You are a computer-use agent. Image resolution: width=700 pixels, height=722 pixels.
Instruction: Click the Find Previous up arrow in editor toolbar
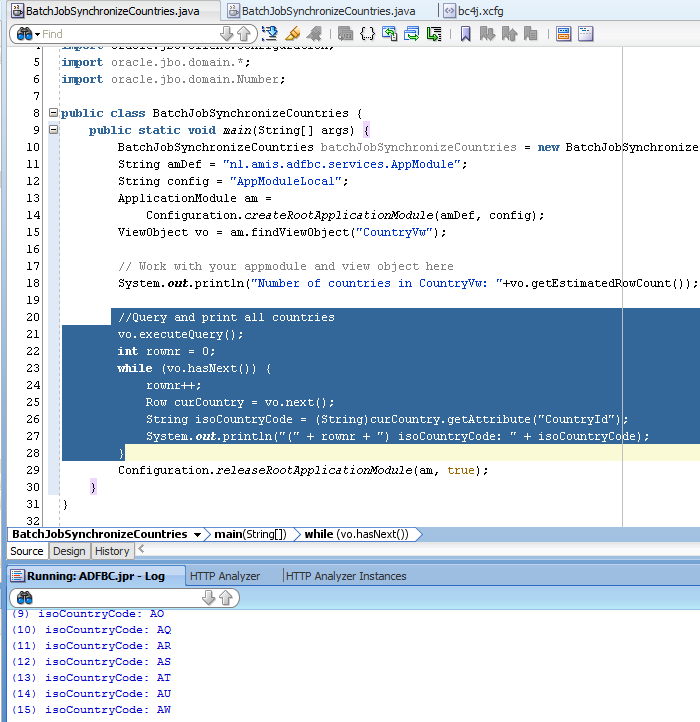(x=242, y=34)
